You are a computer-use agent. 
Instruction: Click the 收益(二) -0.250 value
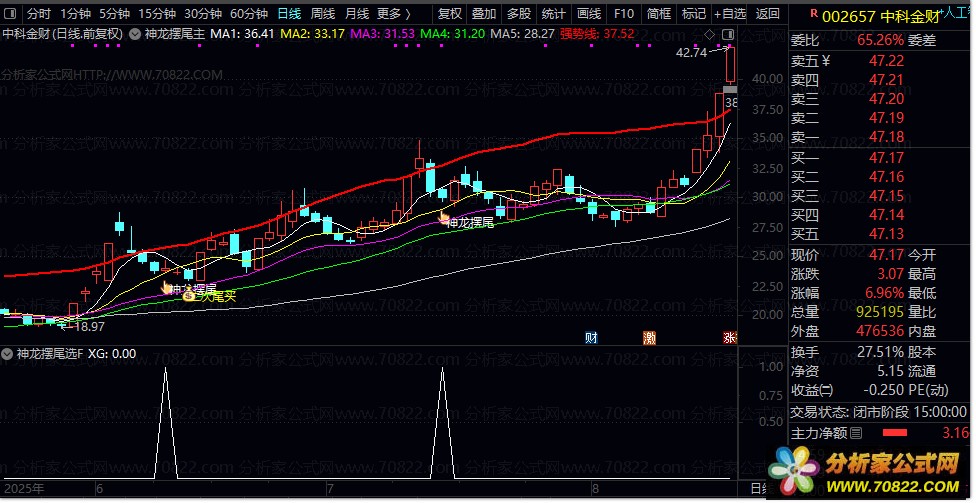click(883, 390)
